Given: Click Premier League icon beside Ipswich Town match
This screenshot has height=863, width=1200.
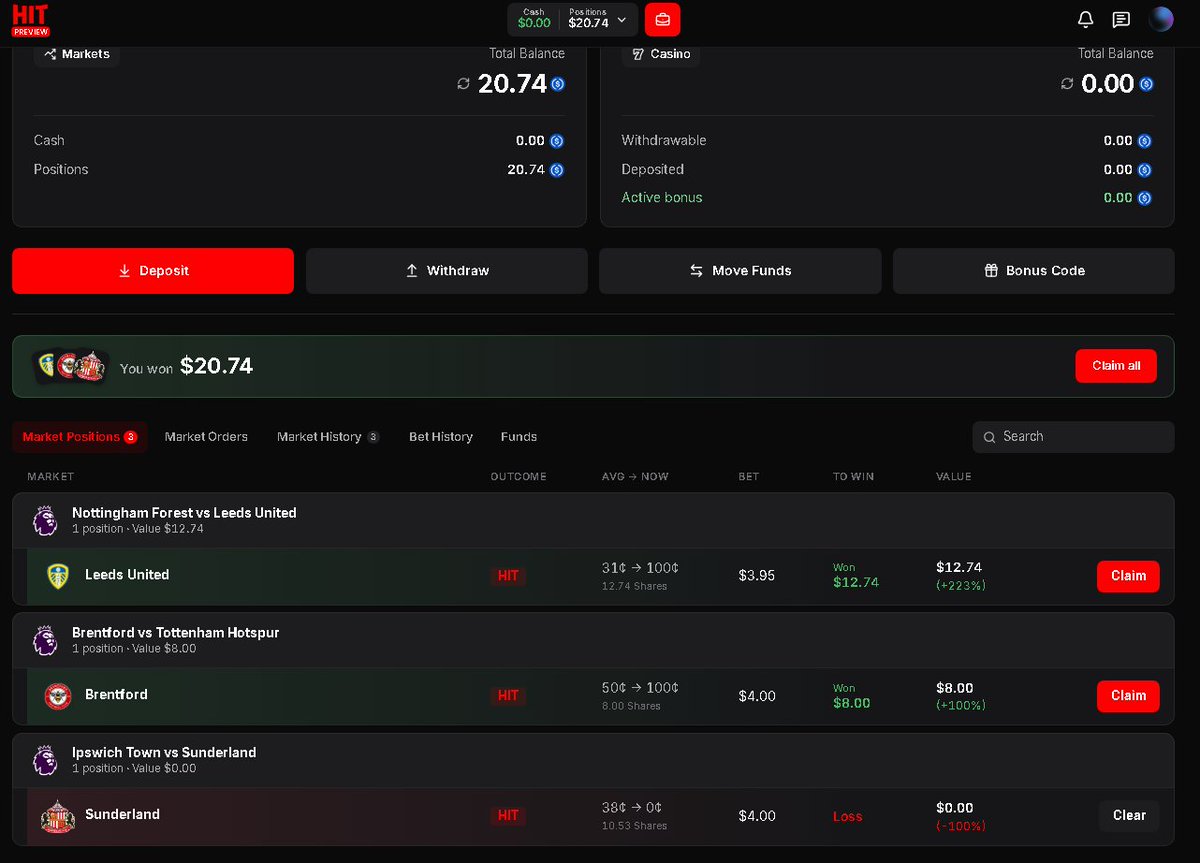Looking at the screenshot, I should point(45,760).
